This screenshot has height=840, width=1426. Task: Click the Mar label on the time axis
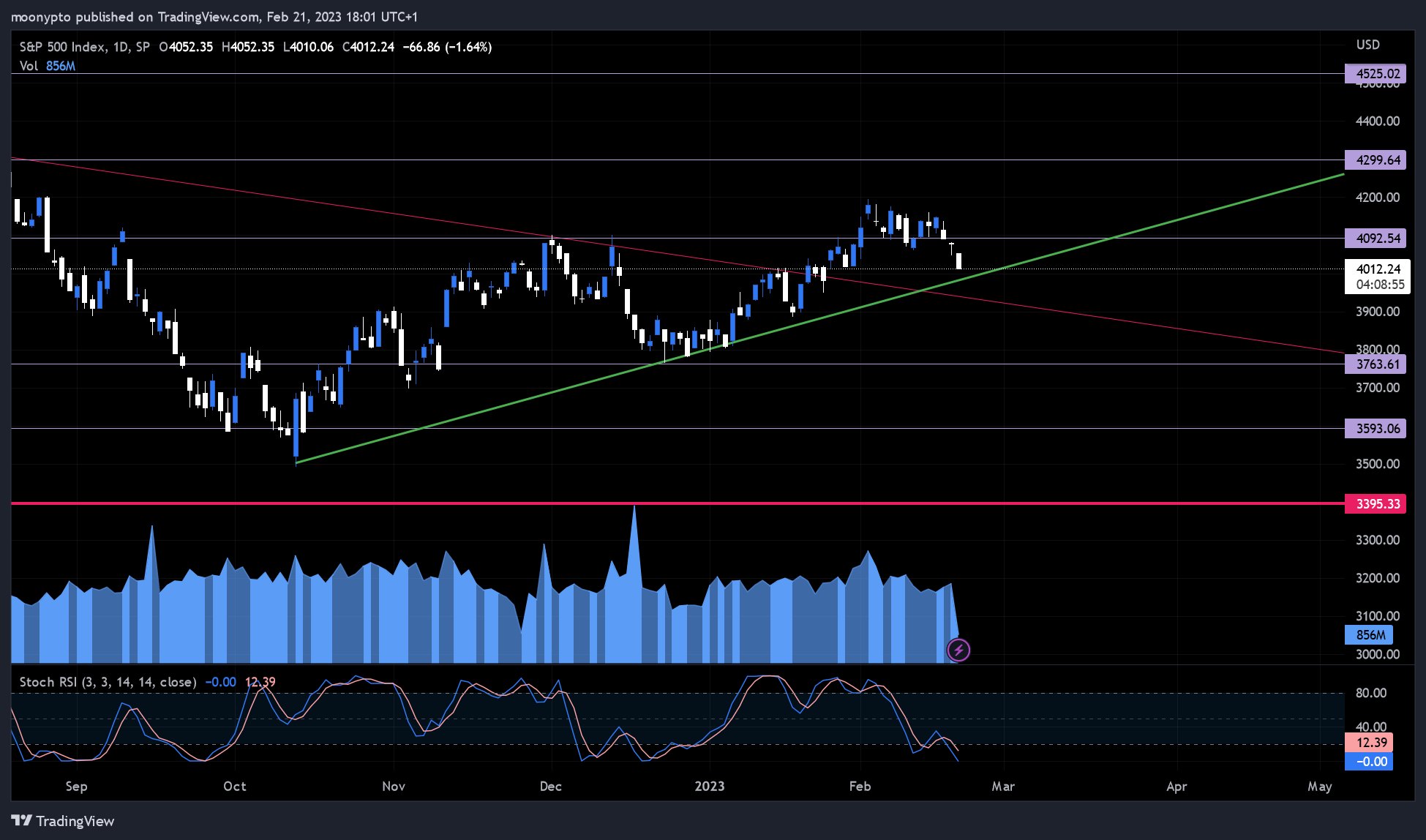[1003, 786]
